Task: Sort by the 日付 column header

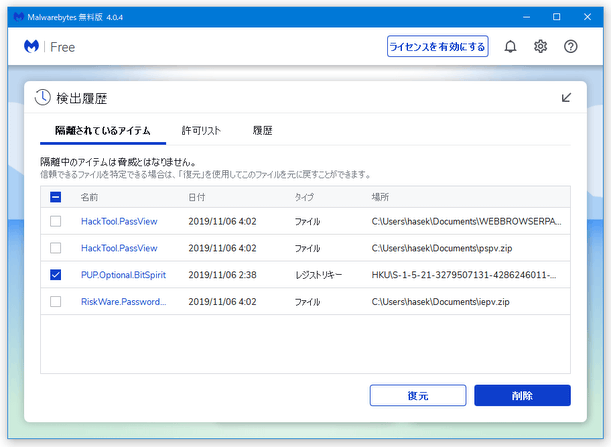Action: (197, 197)
